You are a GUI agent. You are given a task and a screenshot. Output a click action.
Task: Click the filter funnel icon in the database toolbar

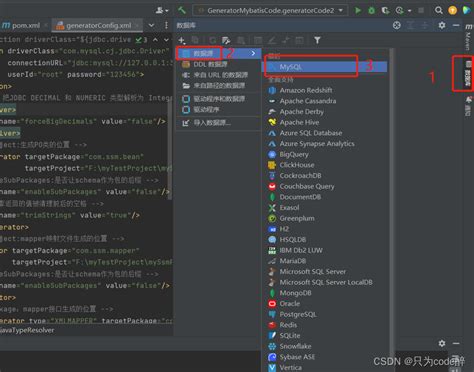317,40
